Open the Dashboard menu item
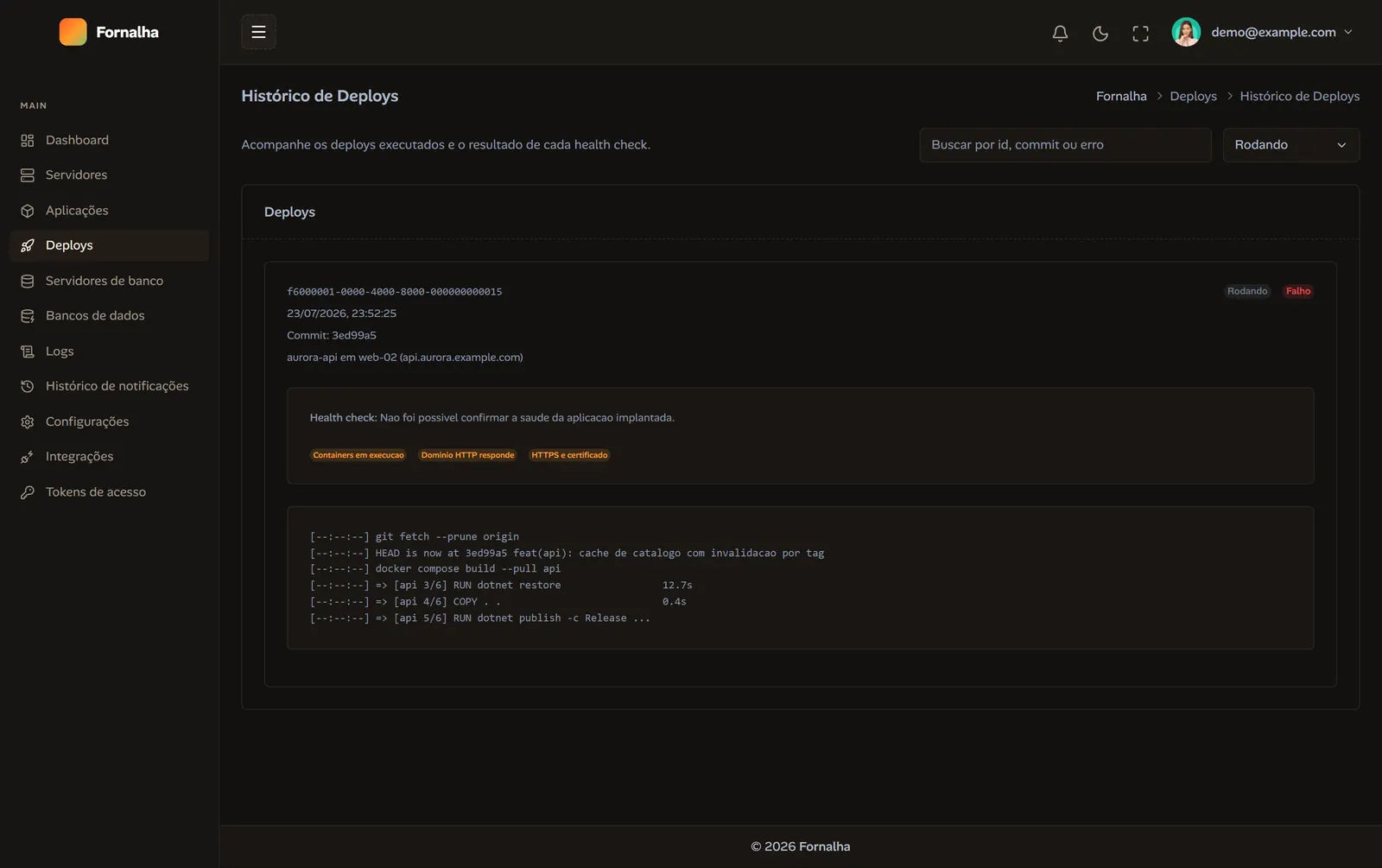The height and width of the screenshot is (868, 1382). pyautogui.click(x=77, y=140)
